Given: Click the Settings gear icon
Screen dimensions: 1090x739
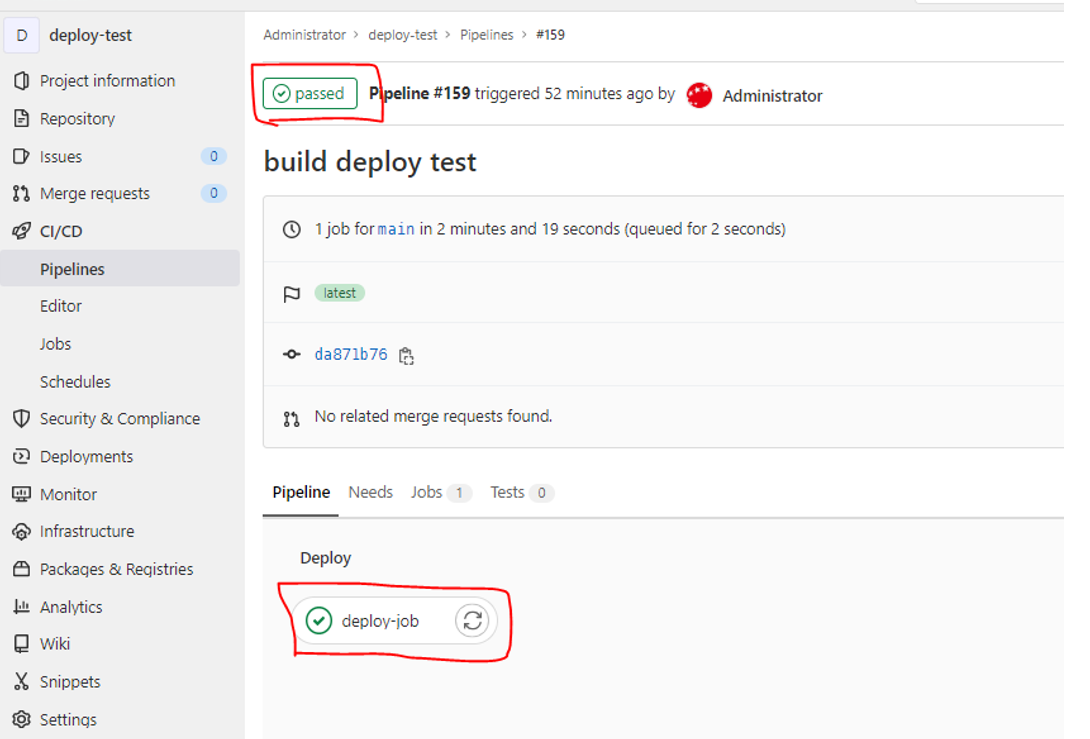Looking at the screenshot, I should (x=22, y=719).
